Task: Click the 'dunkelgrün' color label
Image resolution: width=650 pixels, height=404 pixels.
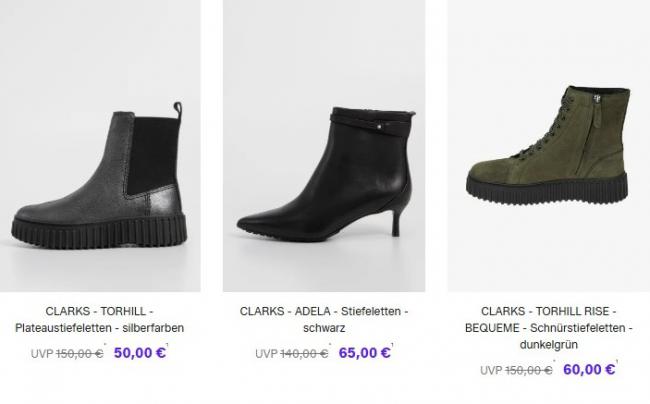Action: coord(548,345)
